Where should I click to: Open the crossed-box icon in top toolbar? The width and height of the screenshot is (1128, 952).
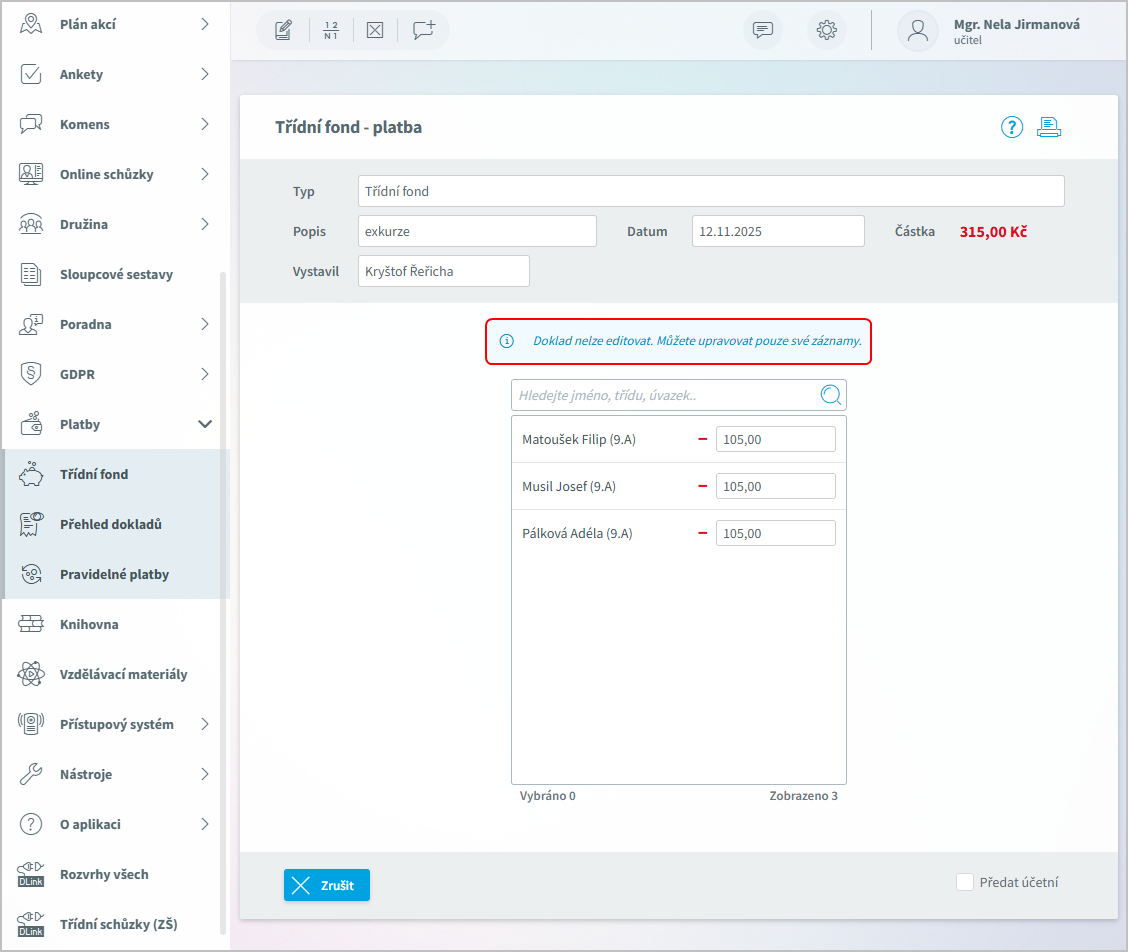375,30
